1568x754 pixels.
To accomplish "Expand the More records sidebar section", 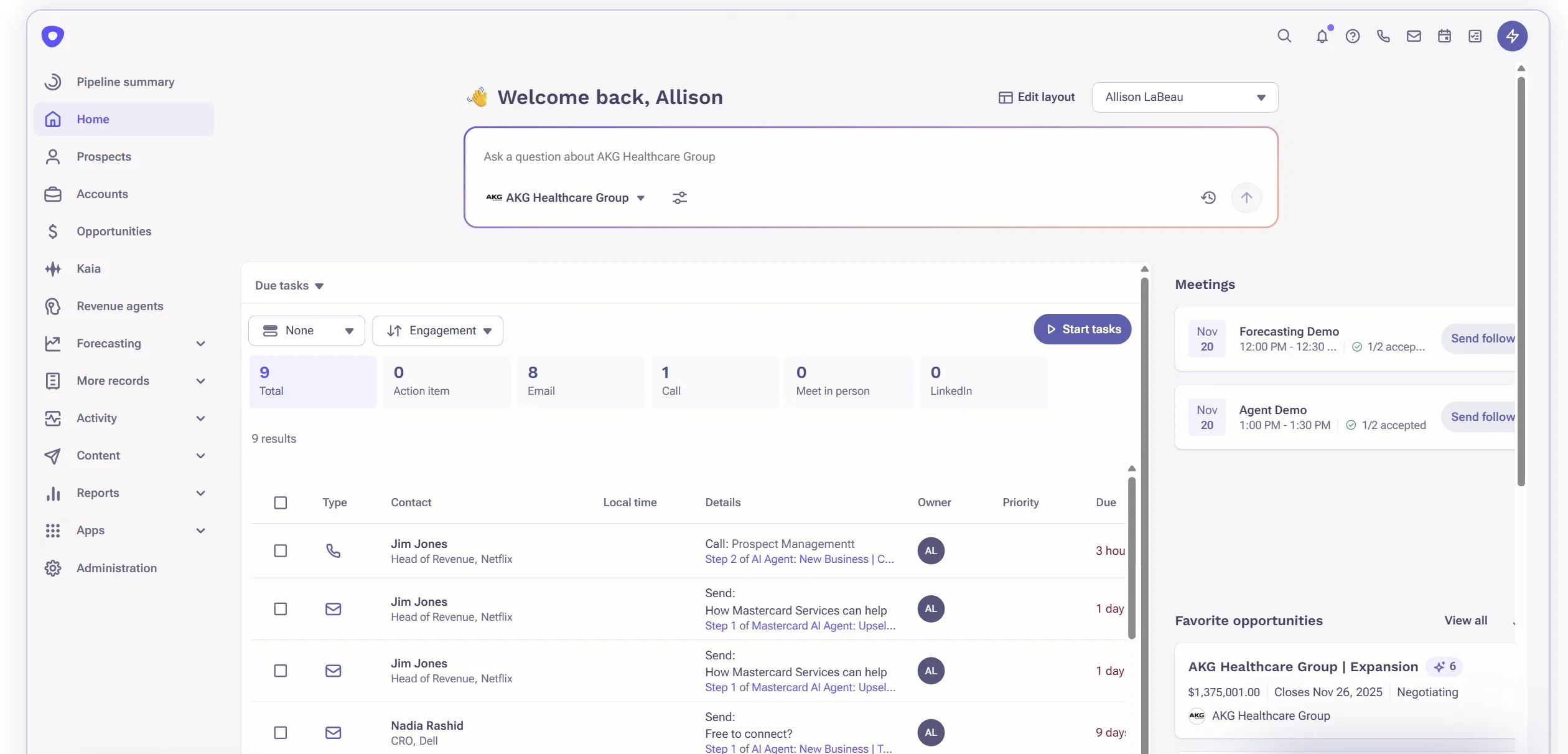I will [x=200, y=380].
